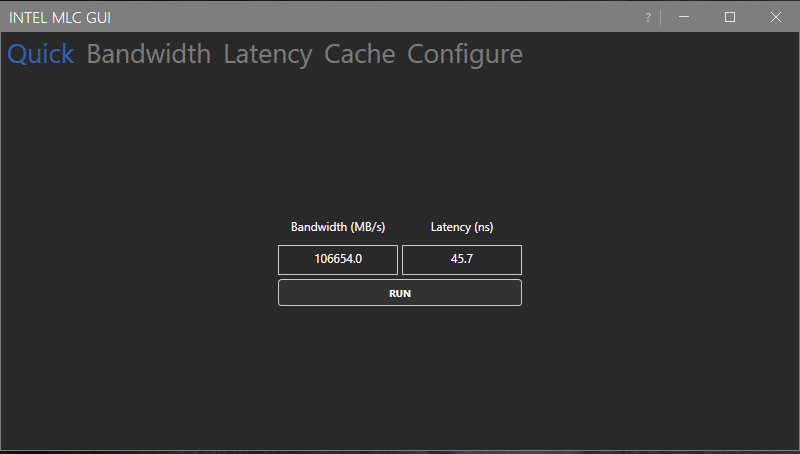
Task: Click the latency result field showing 45.7
Action: coord(462,260)
